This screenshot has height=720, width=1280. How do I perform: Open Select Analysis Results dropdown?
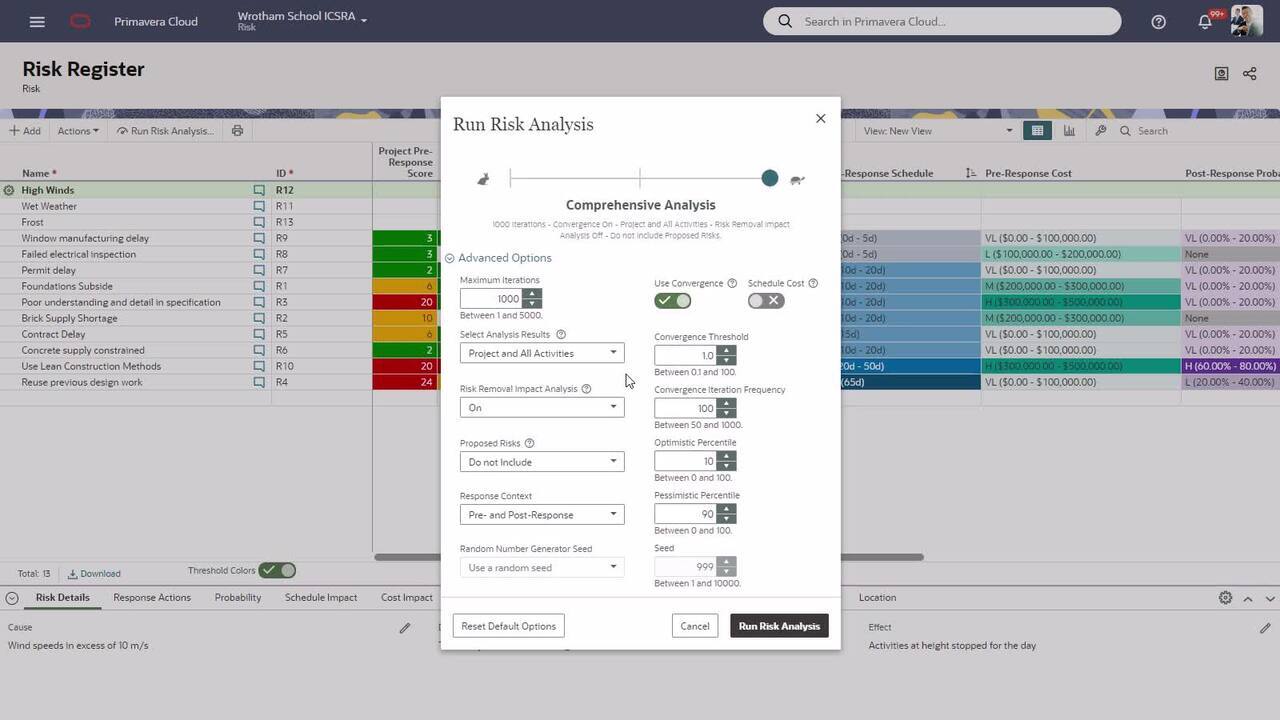541,353
